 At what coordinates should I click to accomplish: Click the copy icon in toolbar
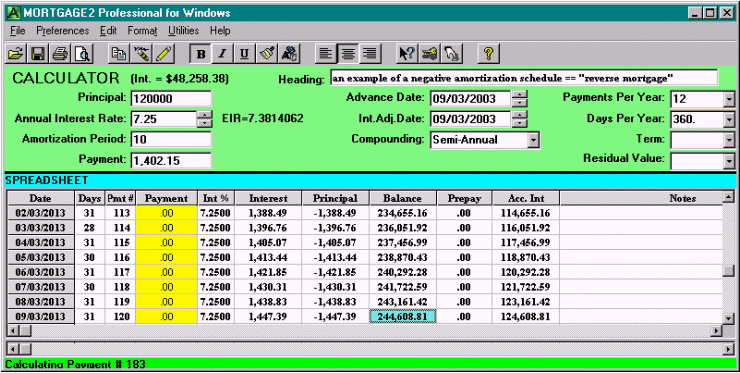point(118,54)
